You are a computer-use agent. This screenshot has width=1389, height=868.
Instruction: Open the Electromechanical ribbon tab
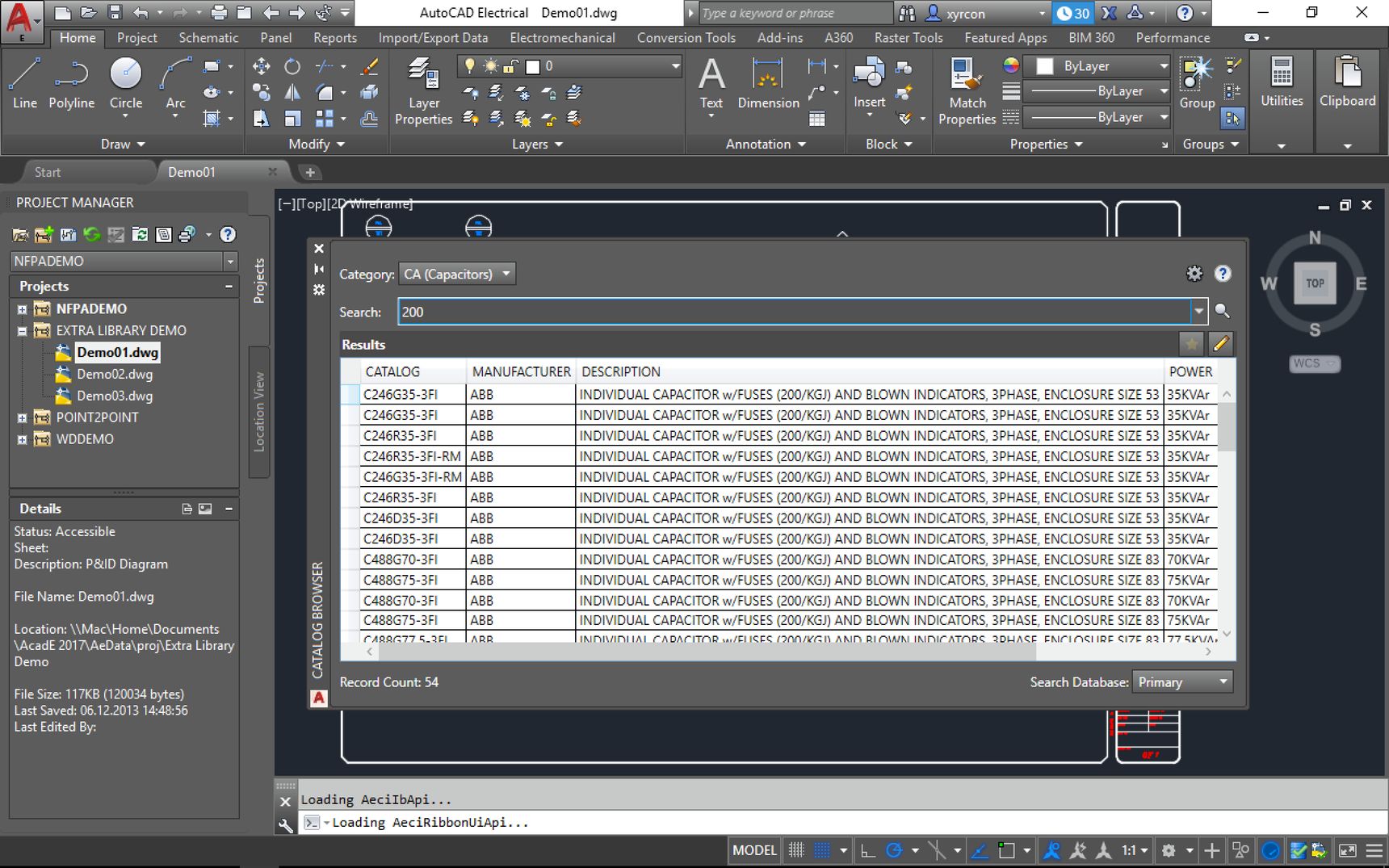(562, 38)
